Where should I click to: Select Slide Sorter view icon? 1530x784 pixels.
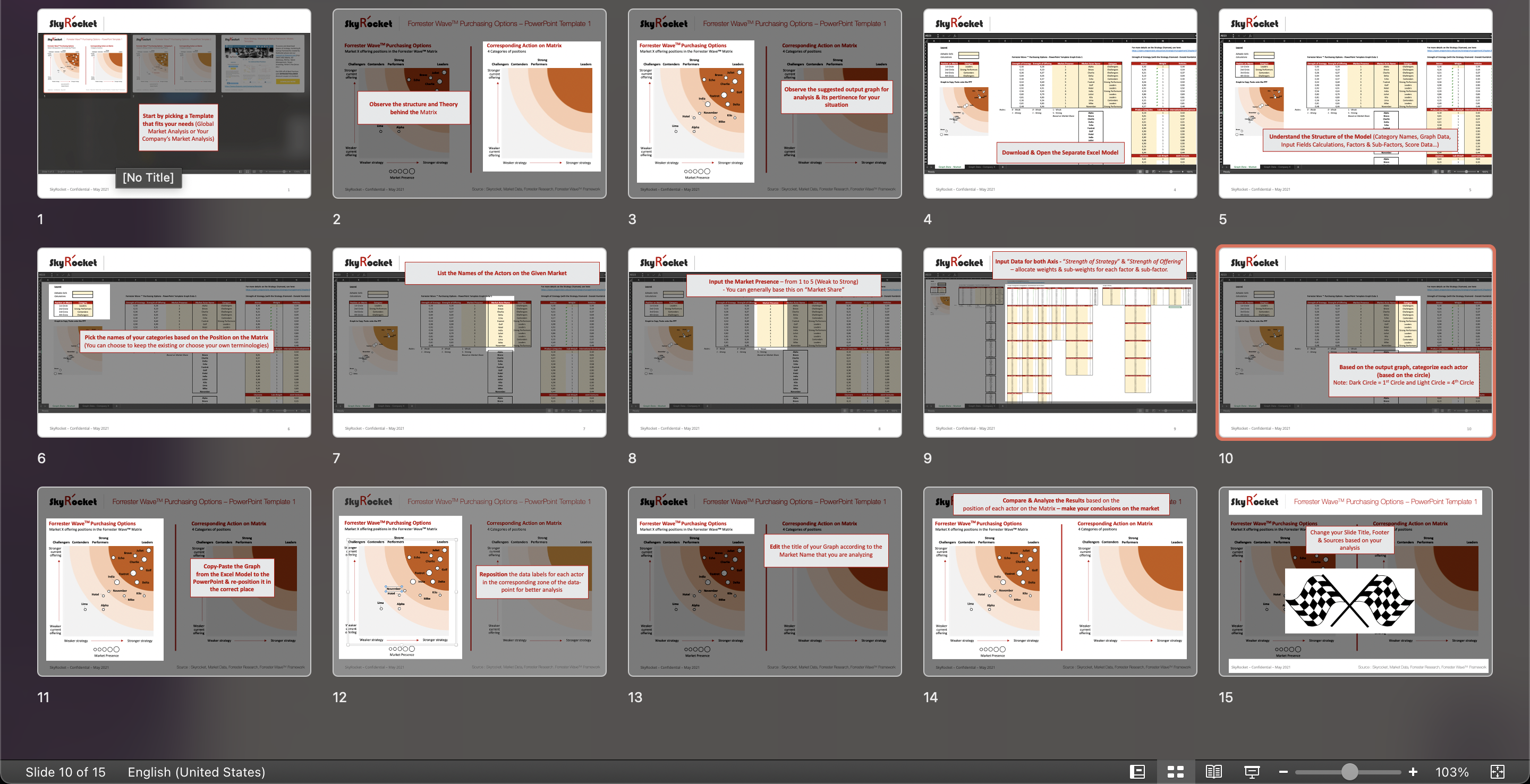tap(1176, 772)
